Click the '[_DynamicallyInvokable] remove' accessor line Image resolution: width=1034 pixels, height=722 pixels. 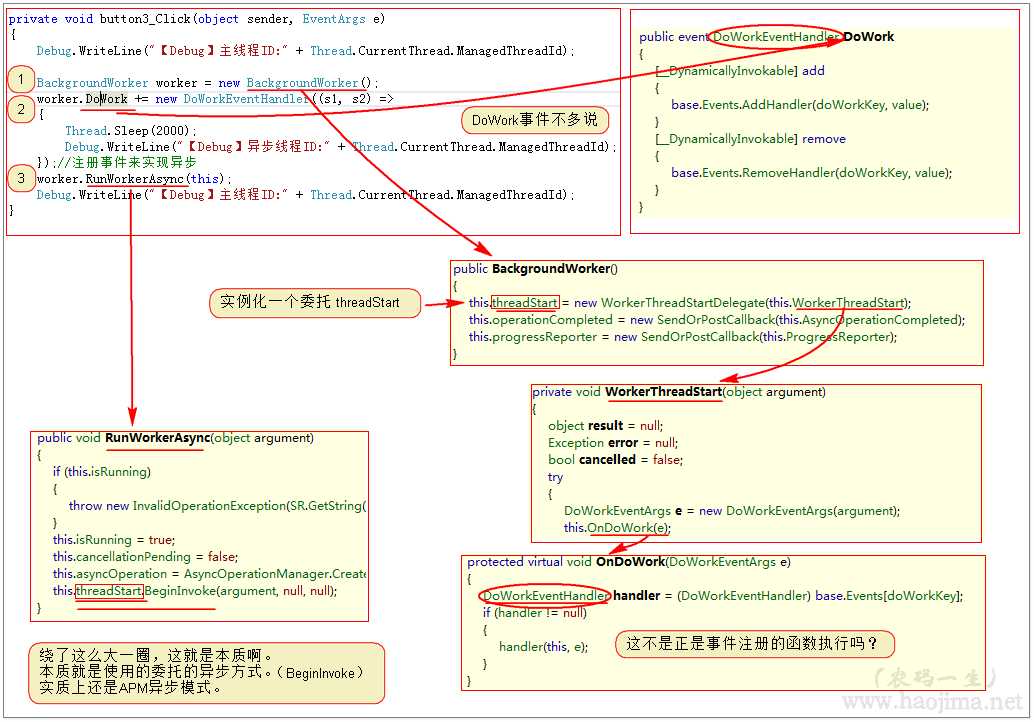coord(751,139)
